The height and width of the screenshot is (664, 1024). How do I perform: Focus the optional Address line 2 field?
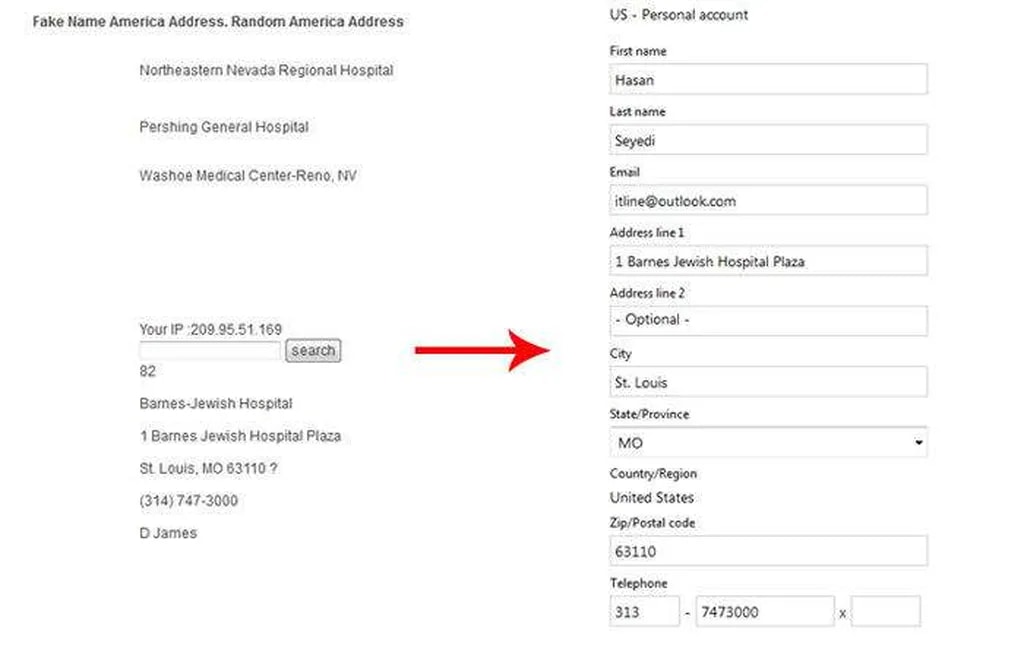(767, 320)
